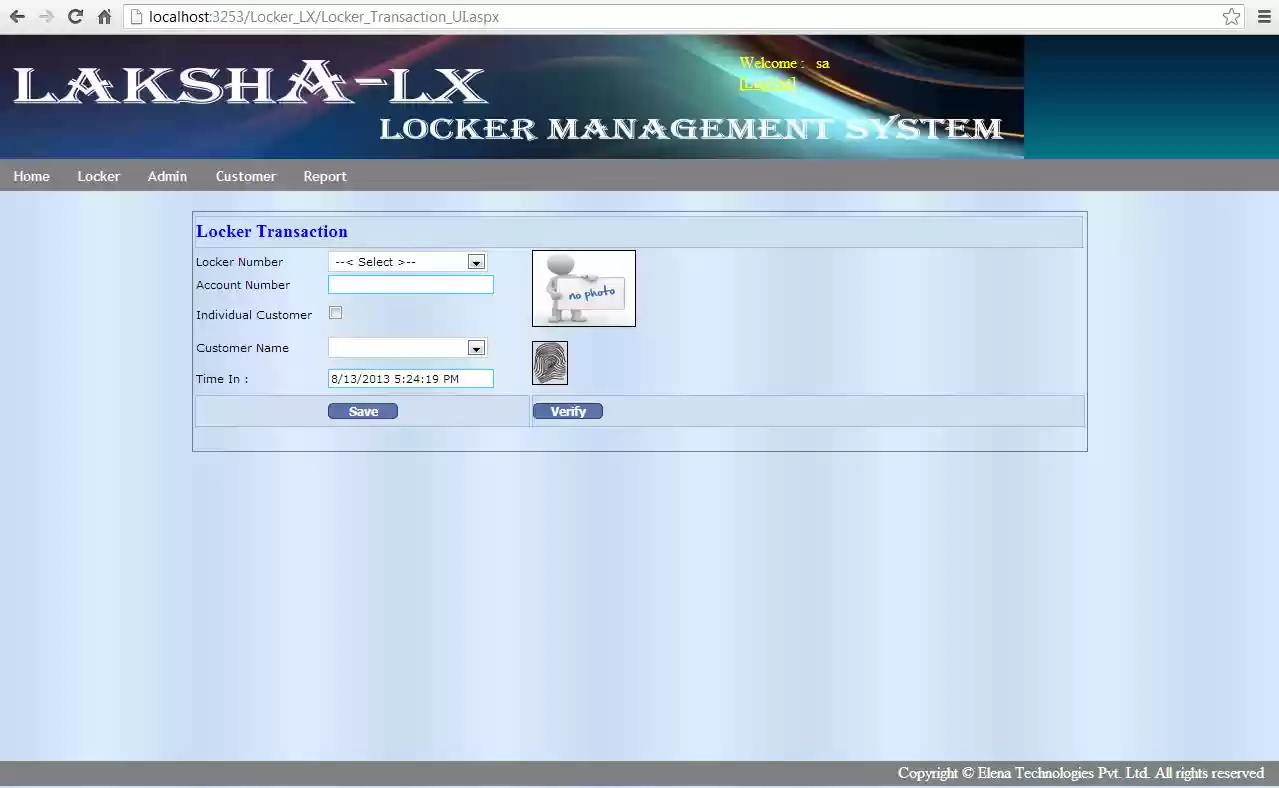
Task: Click the Save button
Action: [x=362, y=410]
